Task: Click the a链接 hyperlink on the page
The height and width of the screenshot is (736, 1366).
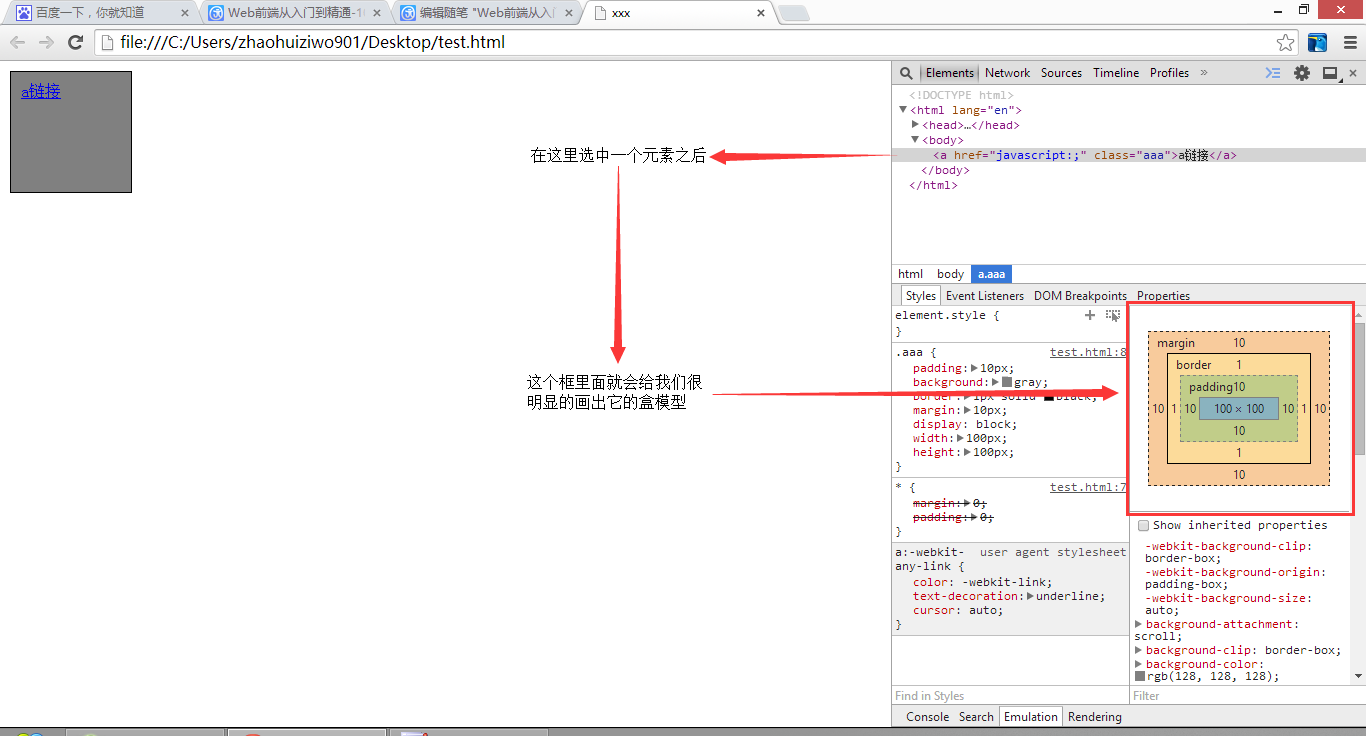Action: coord(41,91)
